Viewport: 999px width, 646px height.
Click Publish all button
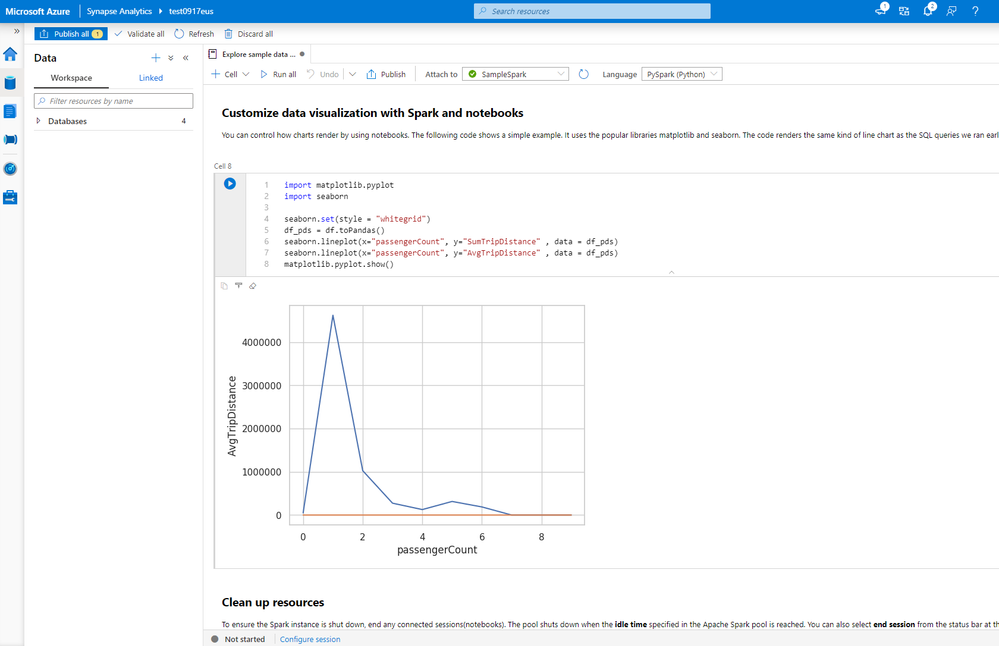pos(71,34)
